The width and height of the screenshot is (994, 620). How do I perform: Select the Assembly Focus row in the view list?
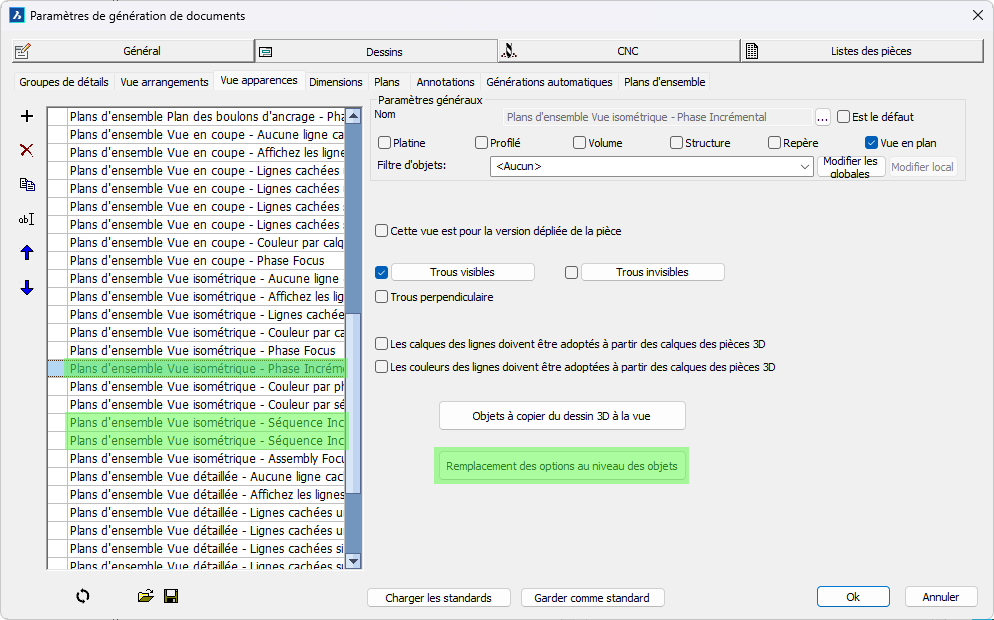click(x=206, y=458)
